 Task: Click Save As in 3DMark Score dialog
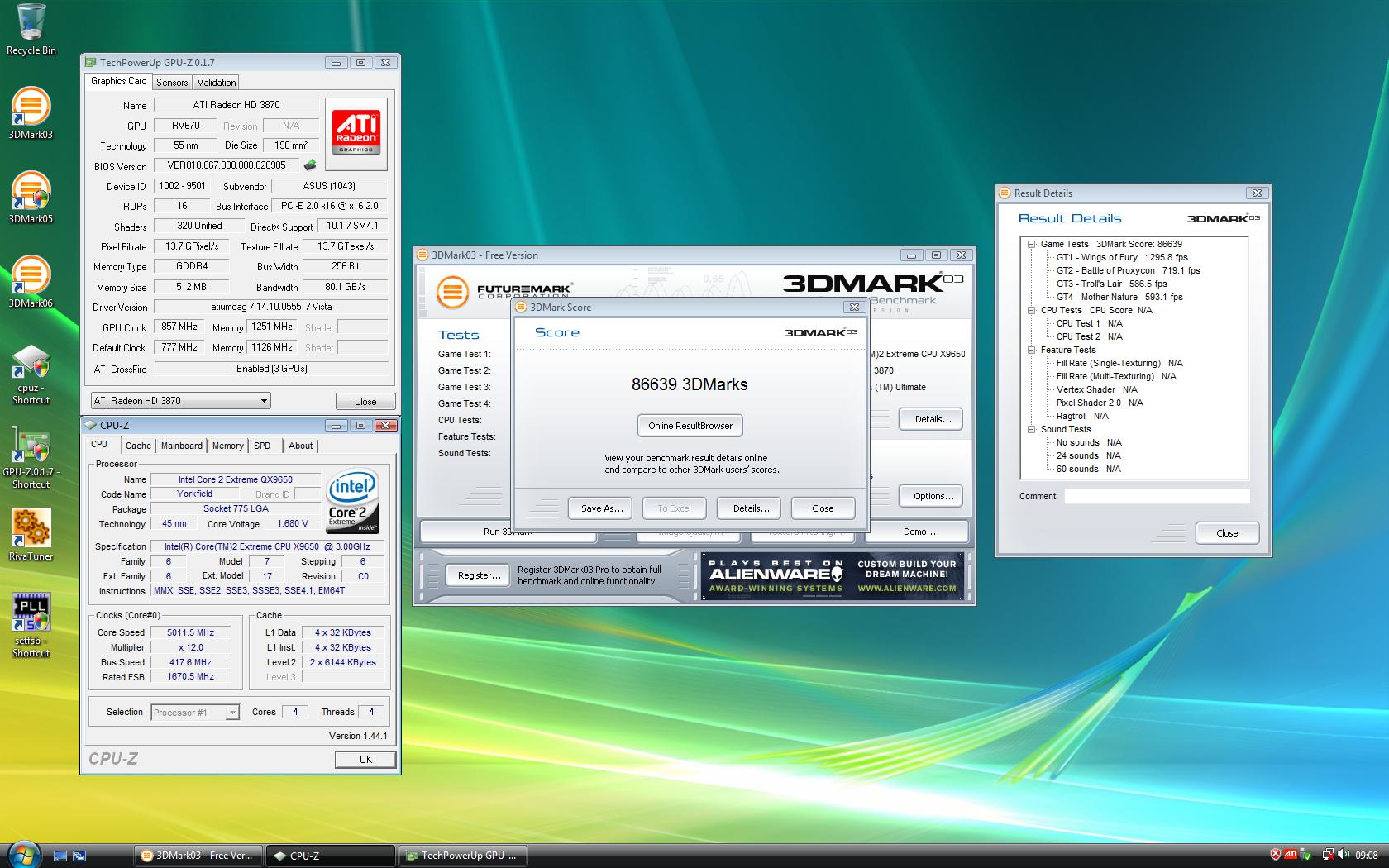[601, 508]
